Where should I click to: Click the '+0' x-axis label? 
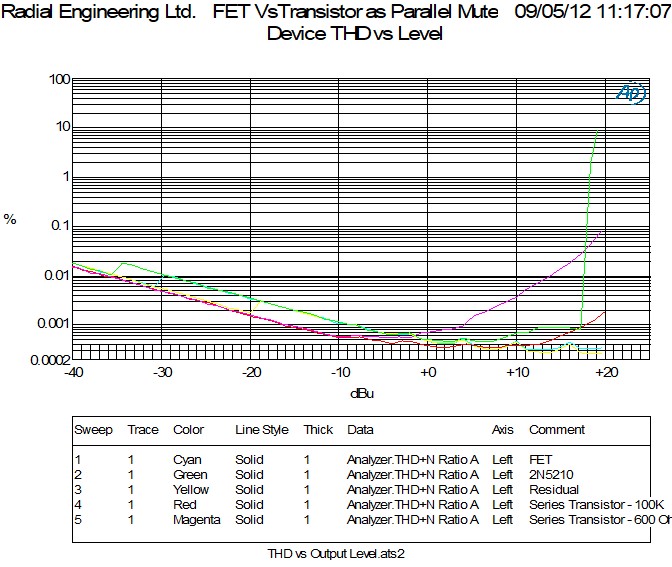point(428,372)
